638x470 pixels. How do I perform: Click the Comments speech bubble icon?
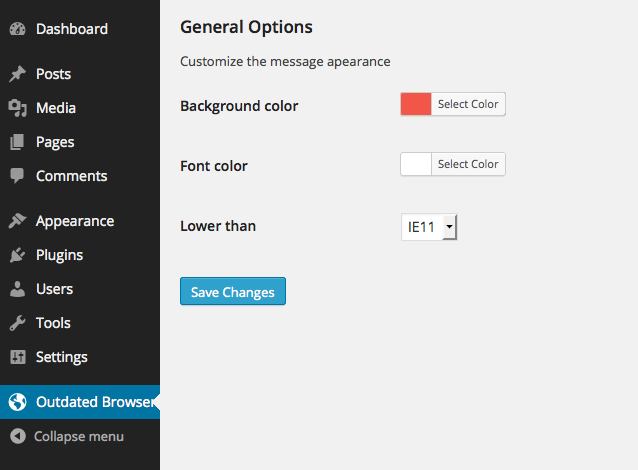coord(17,176)
